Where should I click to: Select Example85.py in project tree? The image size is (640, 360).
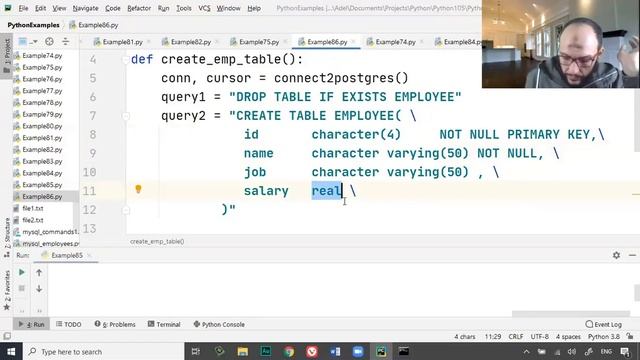pyautogui.click(x=42, y=185)
